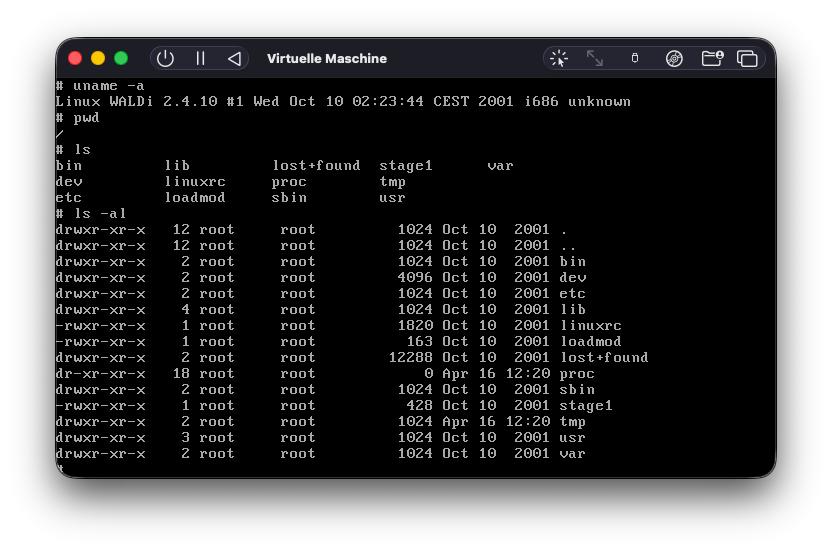Click the 'lost+found' entry in the long listing
Viewport: 832px width, 552px height.
[603, 358]
